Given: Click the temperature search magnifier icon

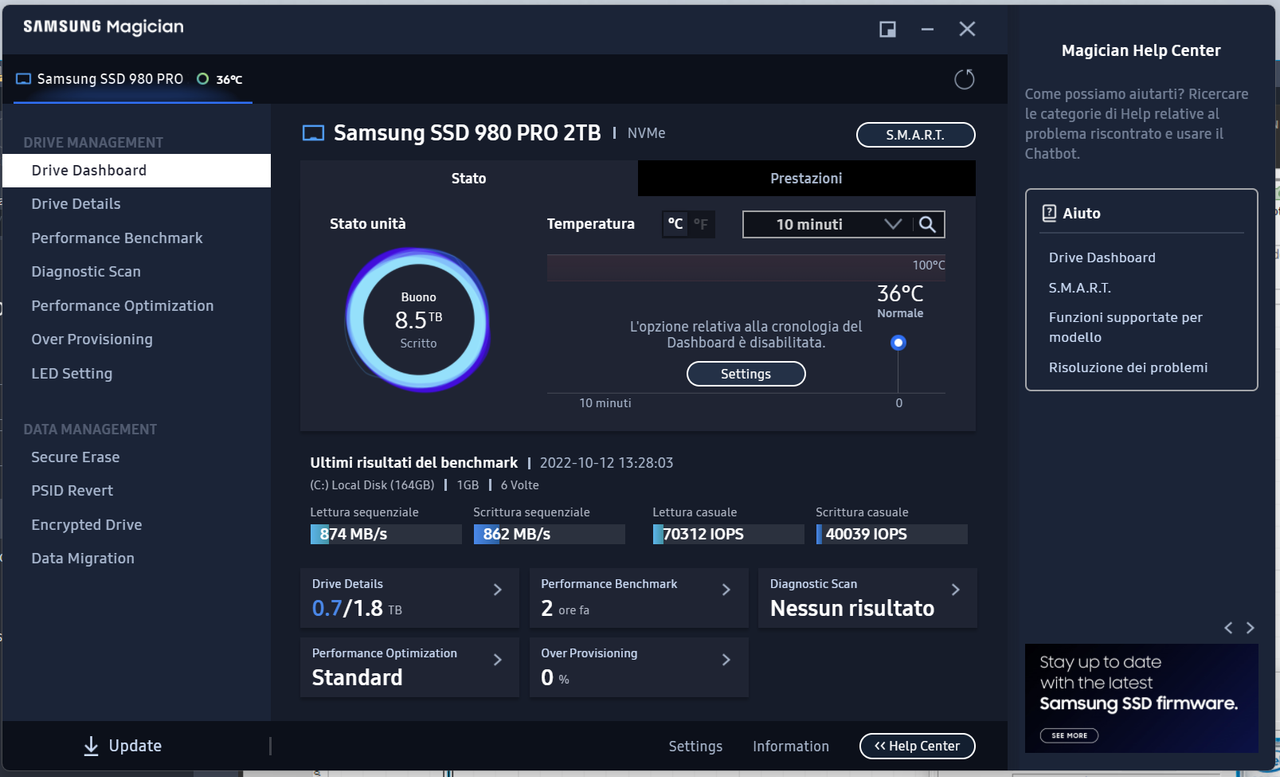Looking at the screenshot, I should coord(928,225).
